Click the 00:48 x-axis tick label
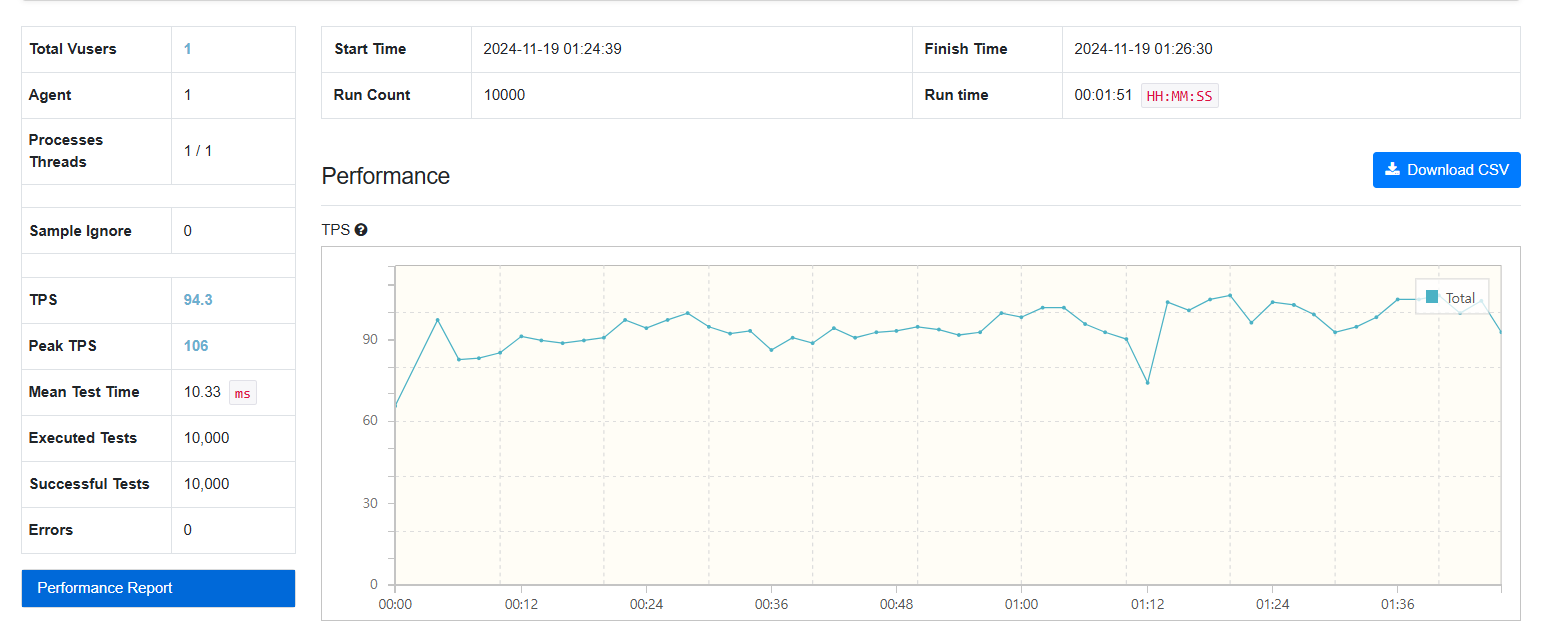The image size is (1565, 640). (896, 604)
